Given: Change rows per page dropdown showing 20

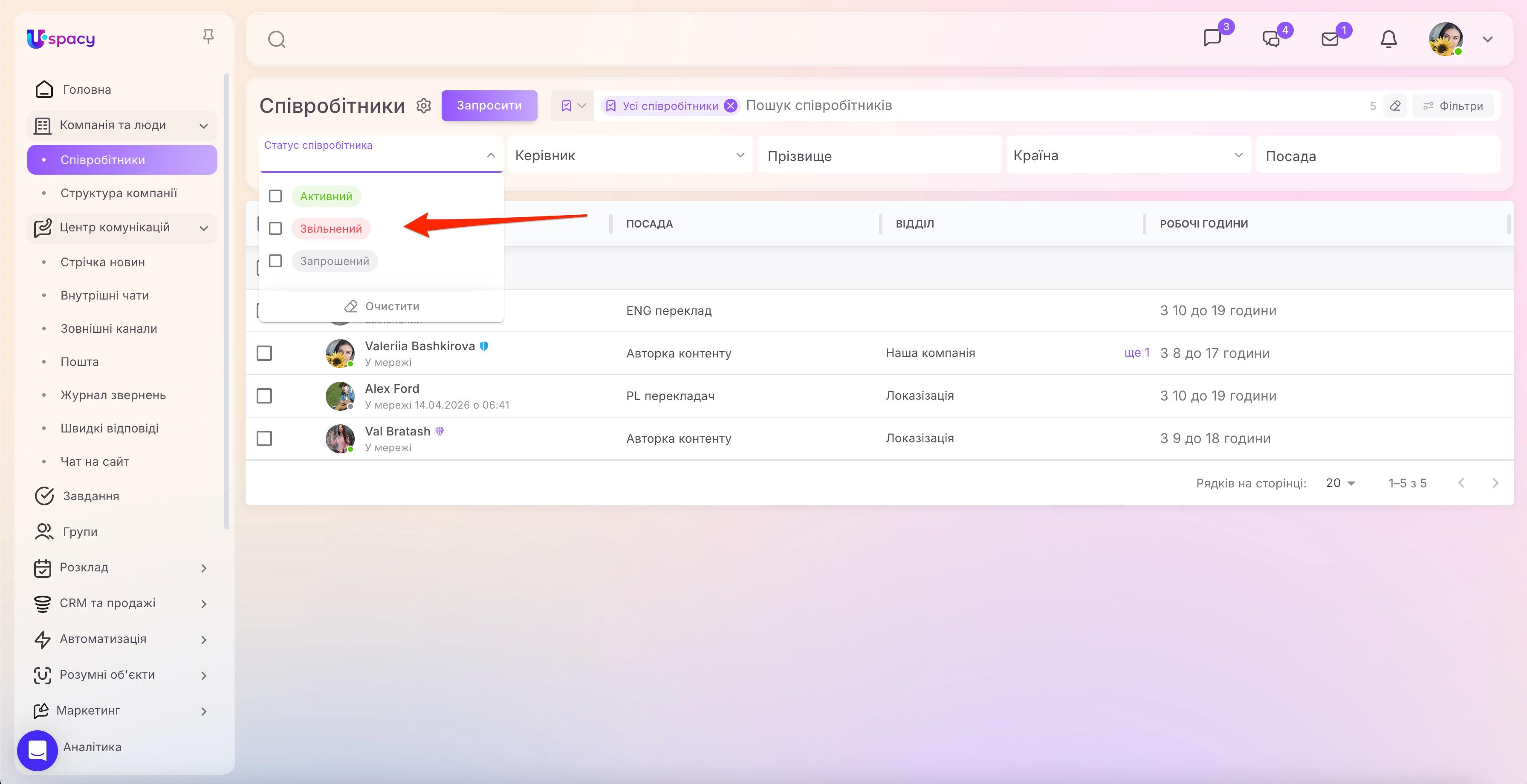Looking at the screenshot, I should [1340, 483].
